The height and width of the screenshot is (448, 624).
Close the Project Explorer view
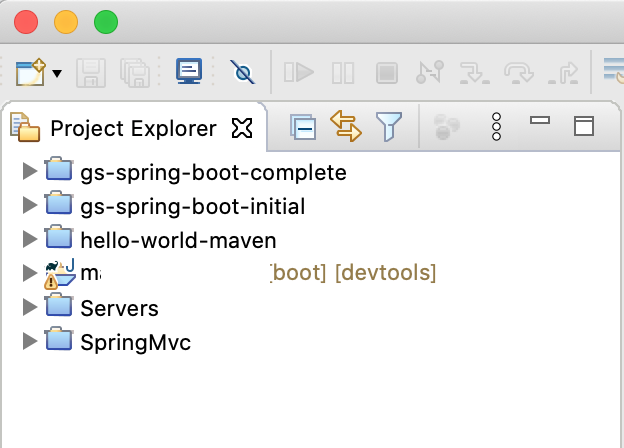click(x=242, y=128)
